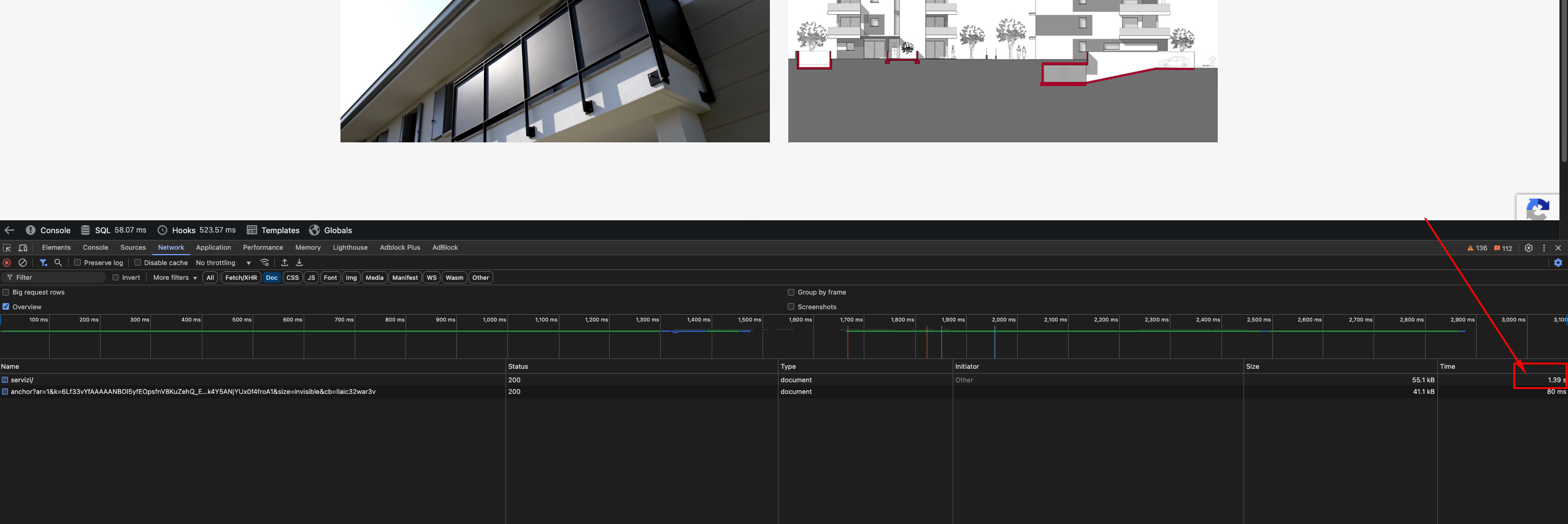Uncheck the Overview checkbox
This screenshot has height=524, width=1568.
point(6,307)
